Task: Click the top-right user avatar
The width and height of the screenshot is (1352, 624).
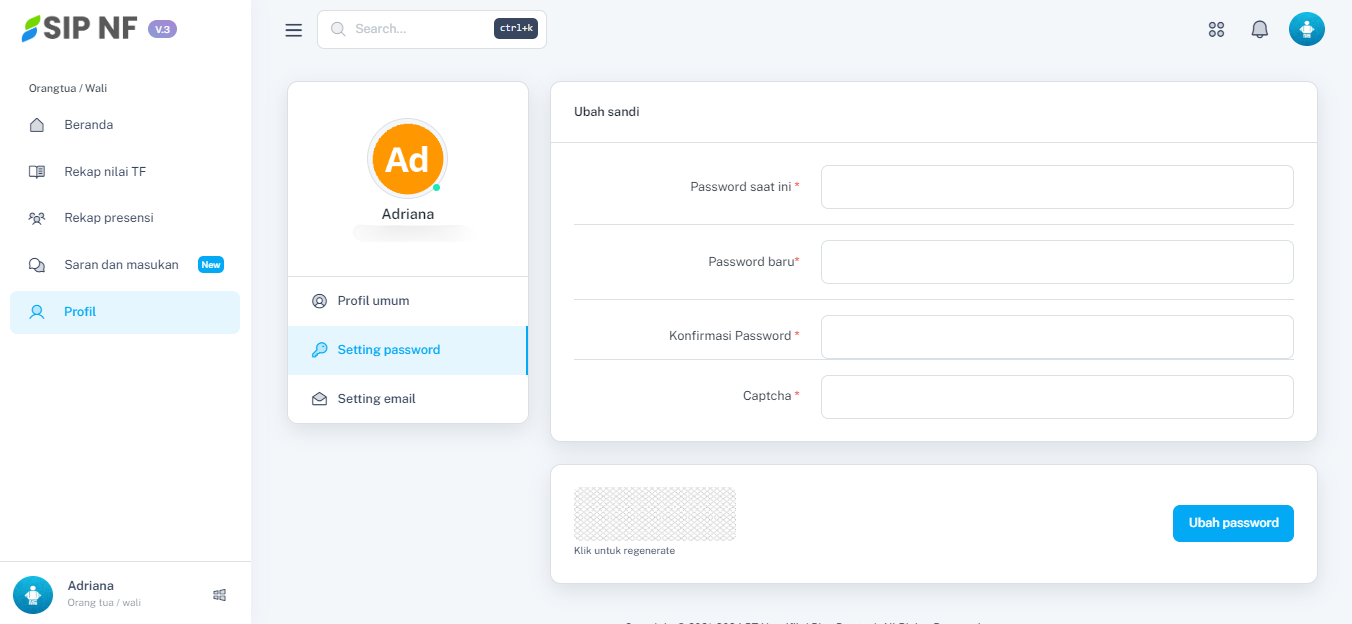Action: point(1306,30)
